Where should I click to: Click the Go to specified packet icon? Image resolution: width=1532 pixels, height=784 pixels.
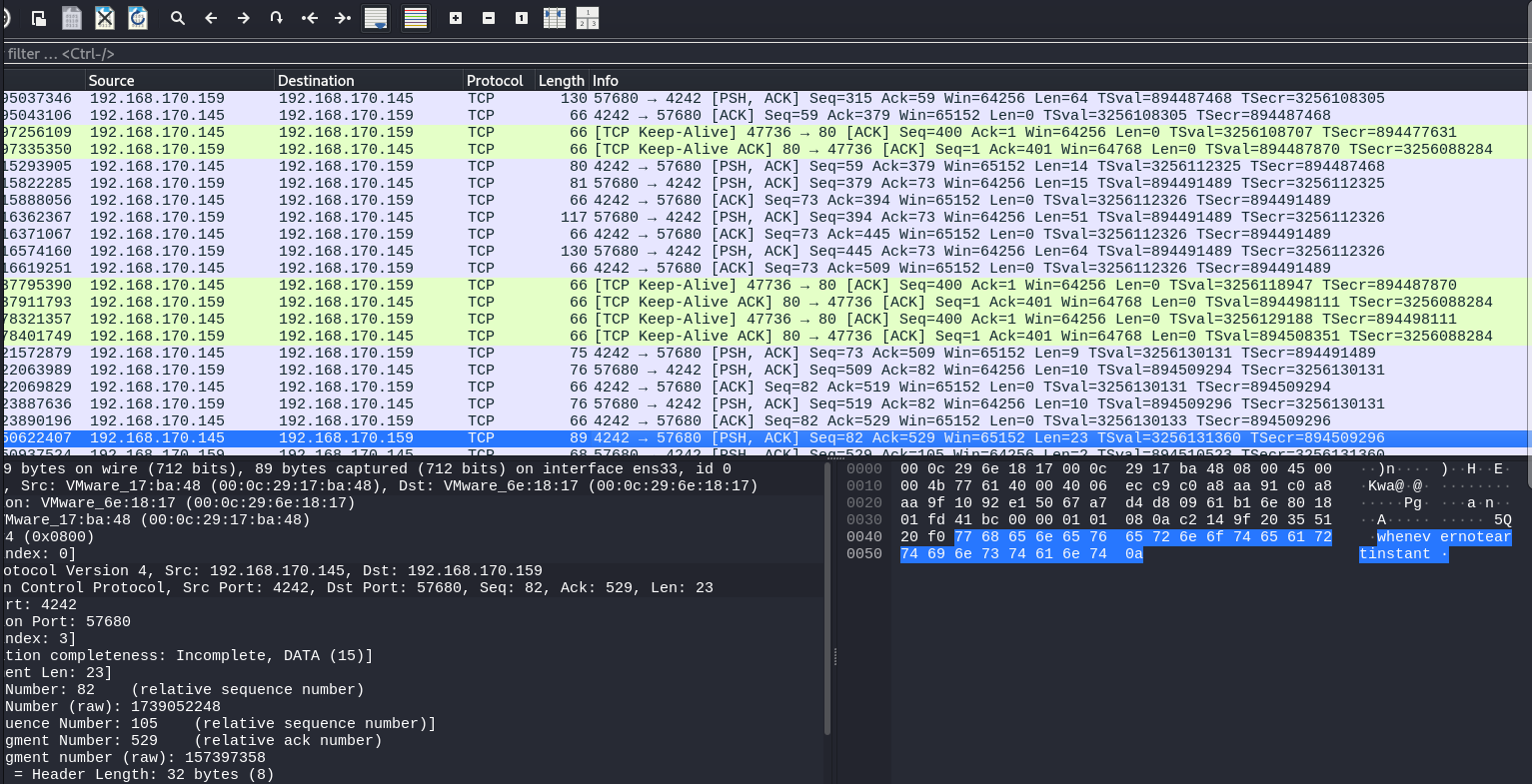click(x=277, y=18)
